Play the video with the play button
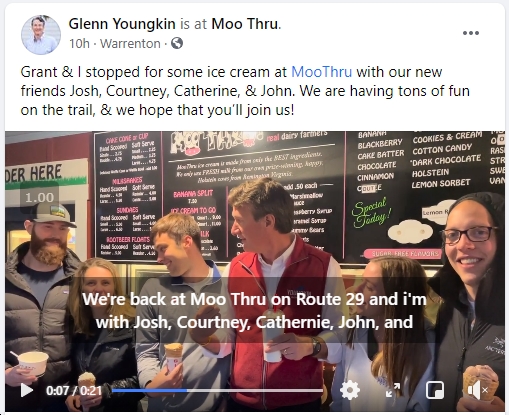The width and height of the screenshot is (509, 415). 26,390
